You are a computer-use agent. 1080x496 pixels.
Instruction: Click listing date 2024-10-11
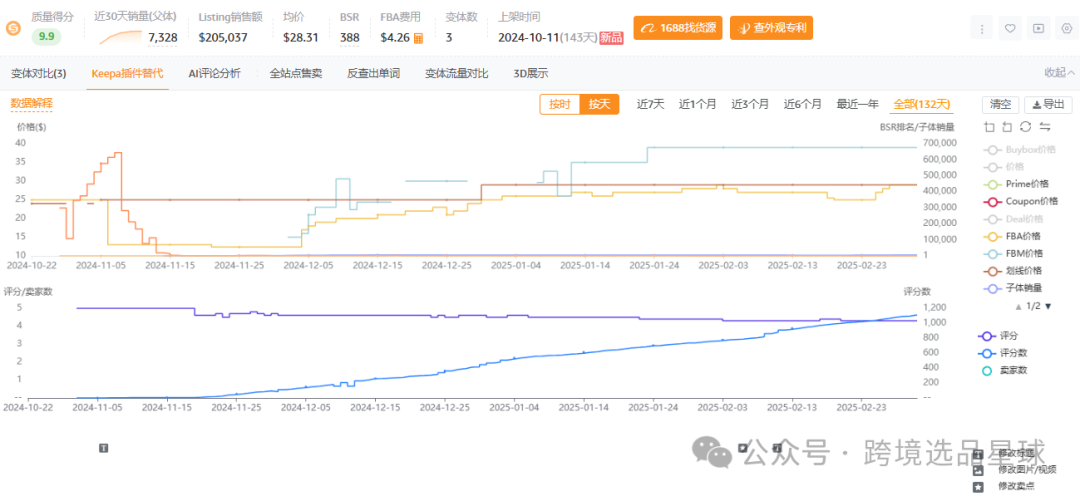[x=528, y=37]
